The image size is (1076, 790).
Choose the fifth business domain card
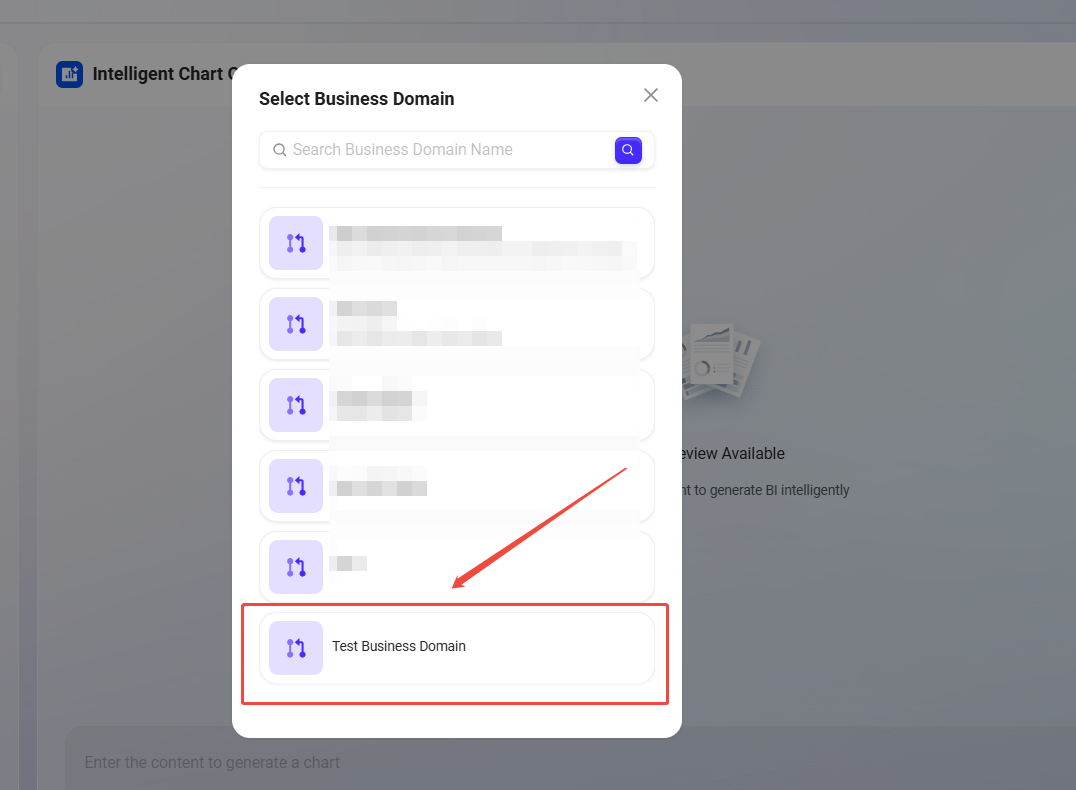pyautogui.click(x=456, y=567)
